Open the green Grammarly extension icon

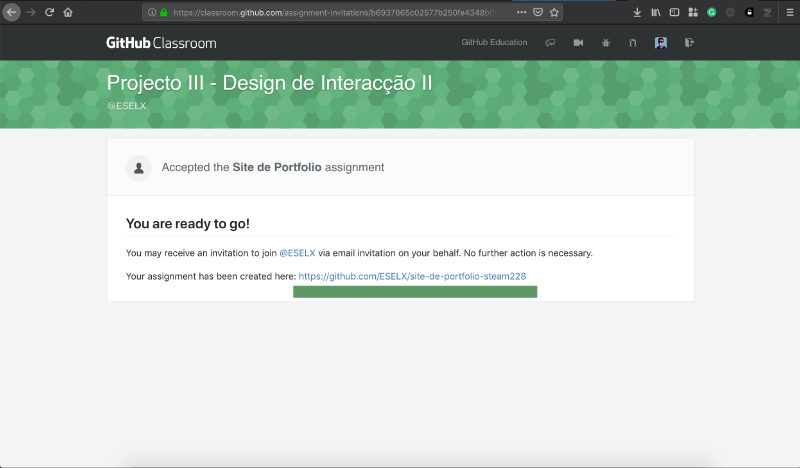(x=712, y=12)
